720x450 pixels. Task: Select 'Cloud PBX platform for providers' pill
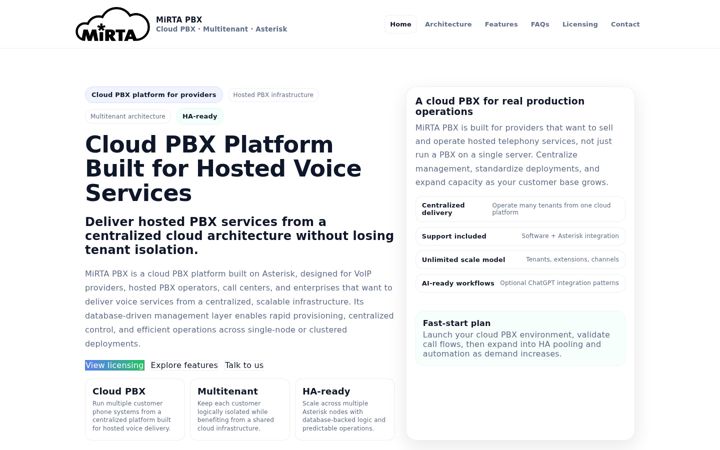154,95
